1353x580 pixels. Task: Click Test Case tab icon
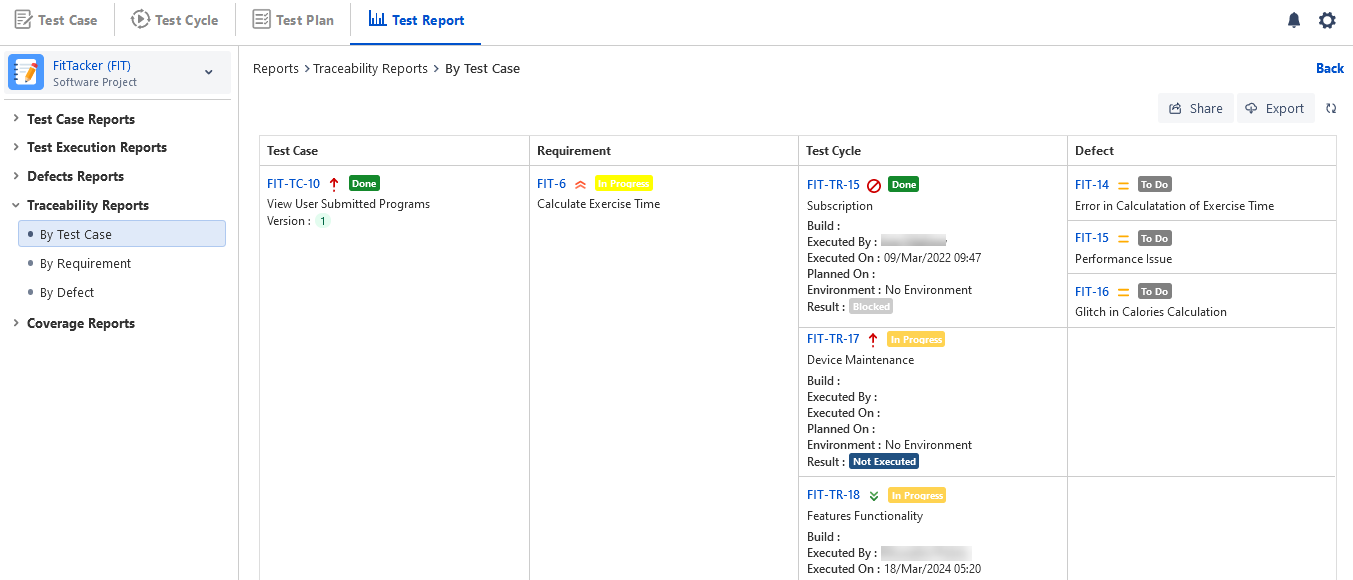(23, 20)
